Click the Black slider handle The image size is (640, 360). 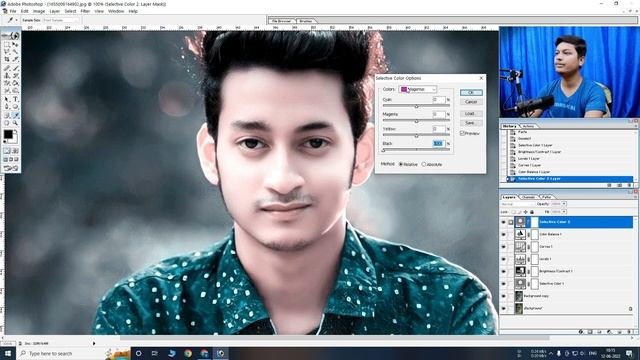383,151
